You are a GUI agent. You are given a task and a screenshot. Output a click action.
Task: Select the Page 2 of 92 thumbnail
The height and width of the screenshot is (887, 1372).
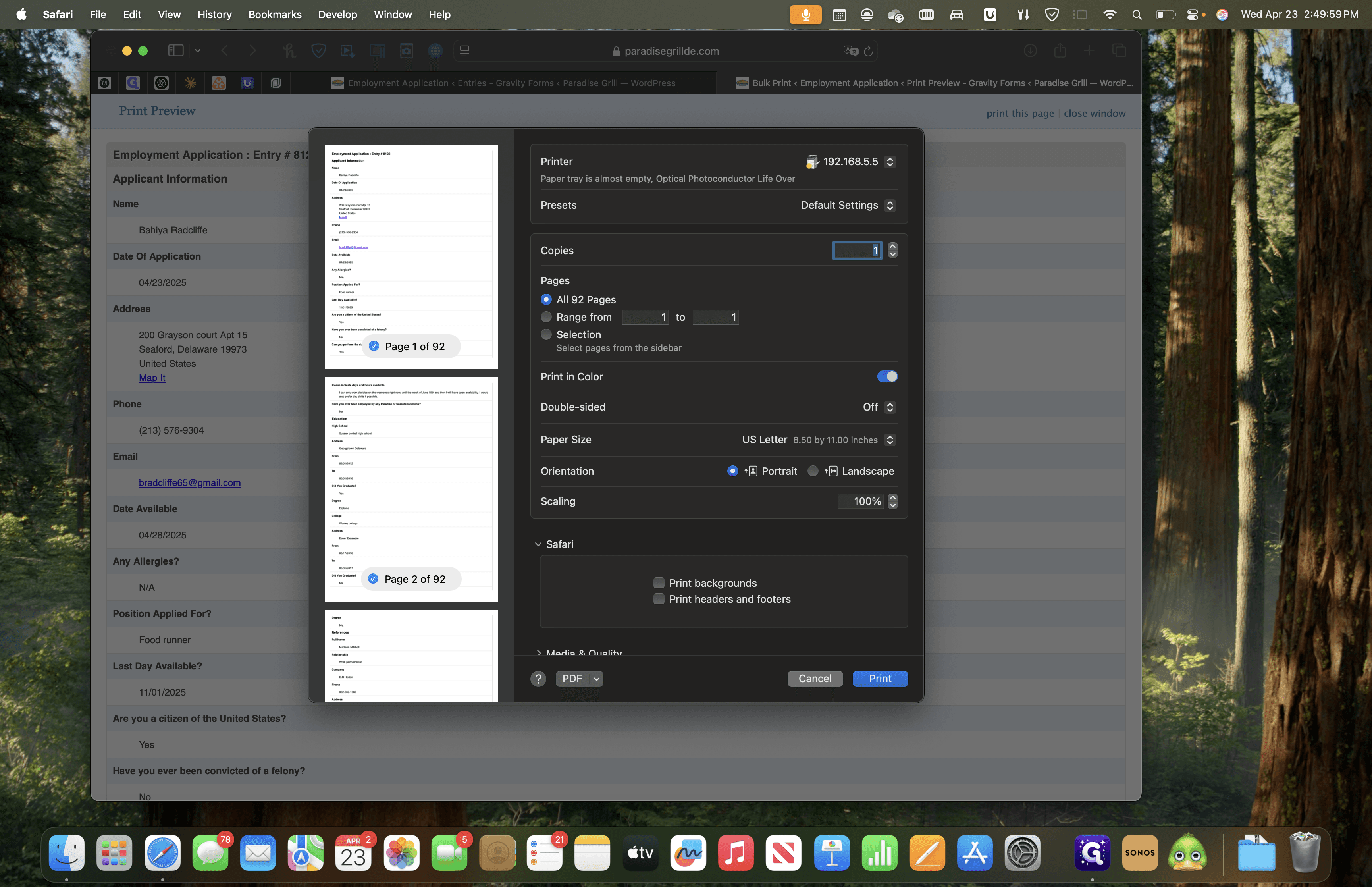click(411, 490)
